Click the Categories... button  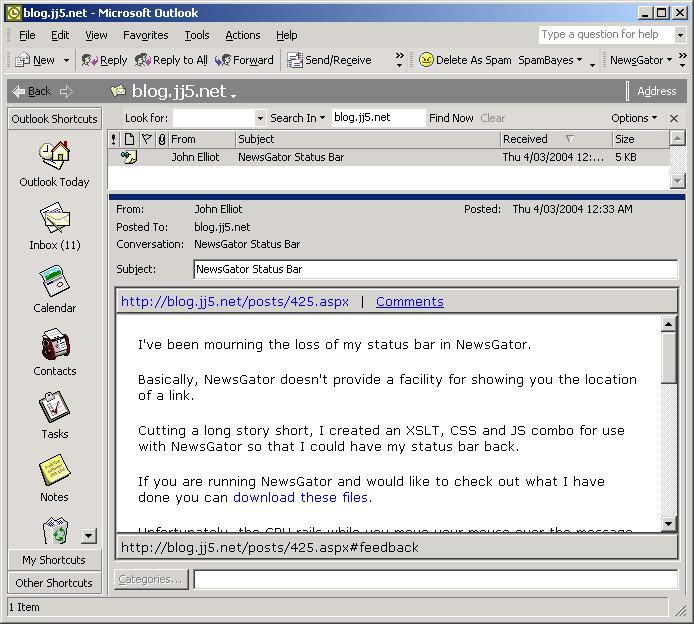pos(150,579)
